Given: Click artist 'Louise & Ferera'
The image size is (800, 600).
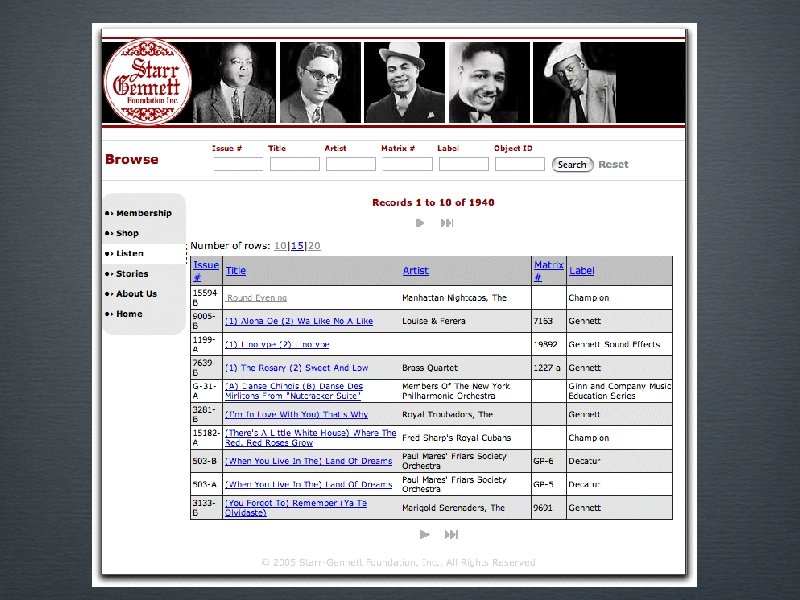Looking at the screenshot, I should coord(434,321).
